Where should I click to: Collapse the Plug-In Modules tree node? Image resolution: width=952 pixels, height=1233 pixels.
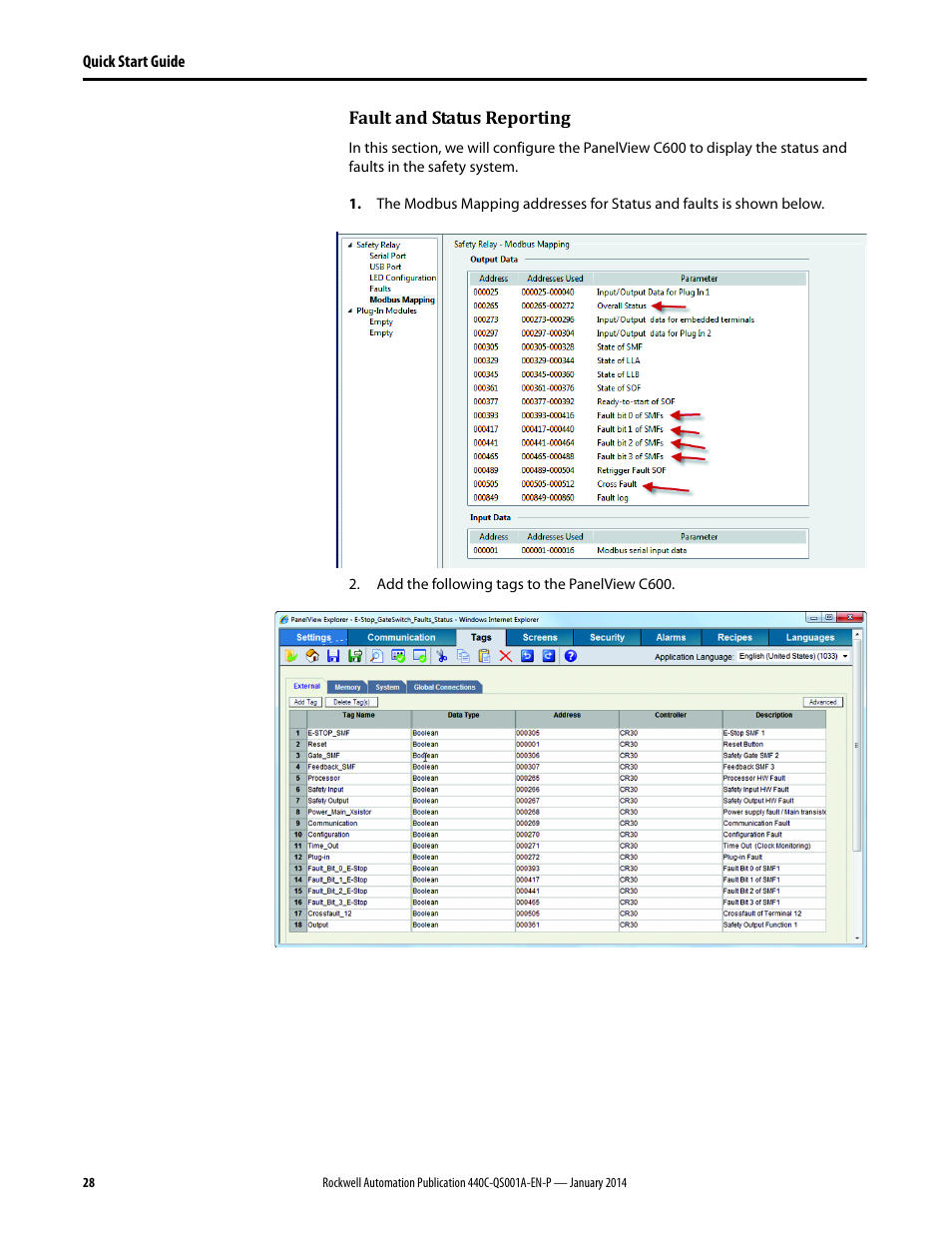[x=350, y=310]
